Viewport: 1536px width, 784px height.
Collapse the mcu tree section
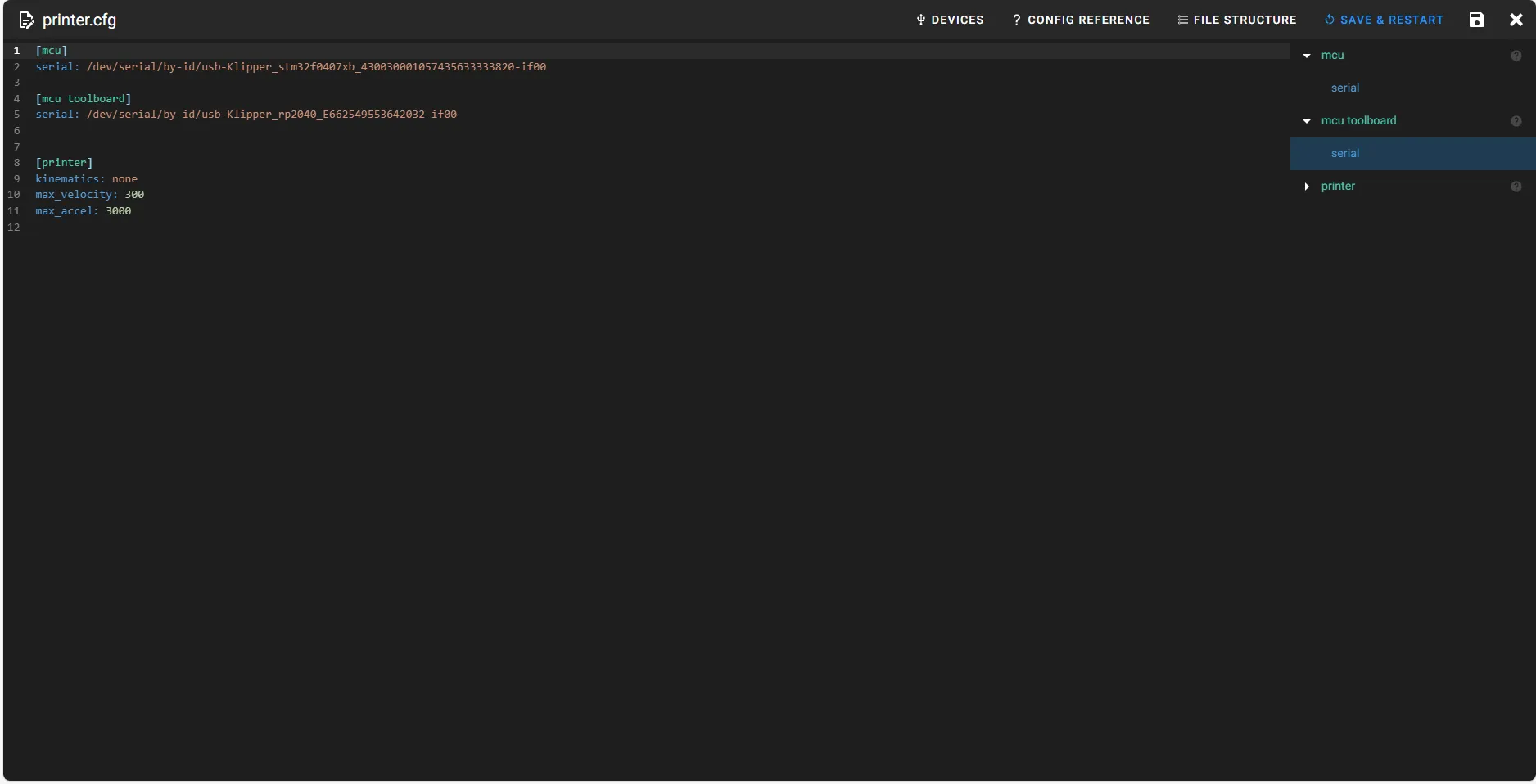click(x=1307, y=56)
